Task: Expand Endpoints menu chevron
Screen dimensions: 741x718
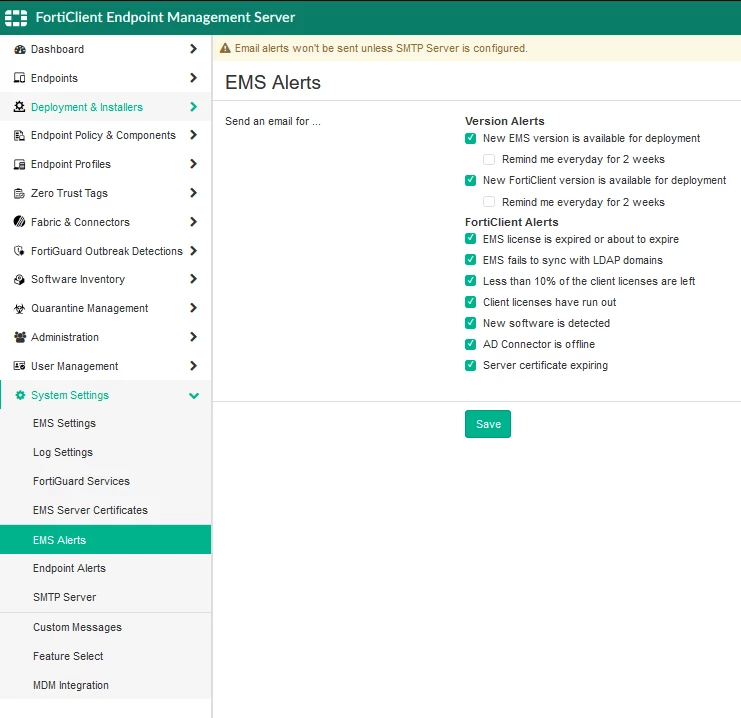Action: (193, 78)
